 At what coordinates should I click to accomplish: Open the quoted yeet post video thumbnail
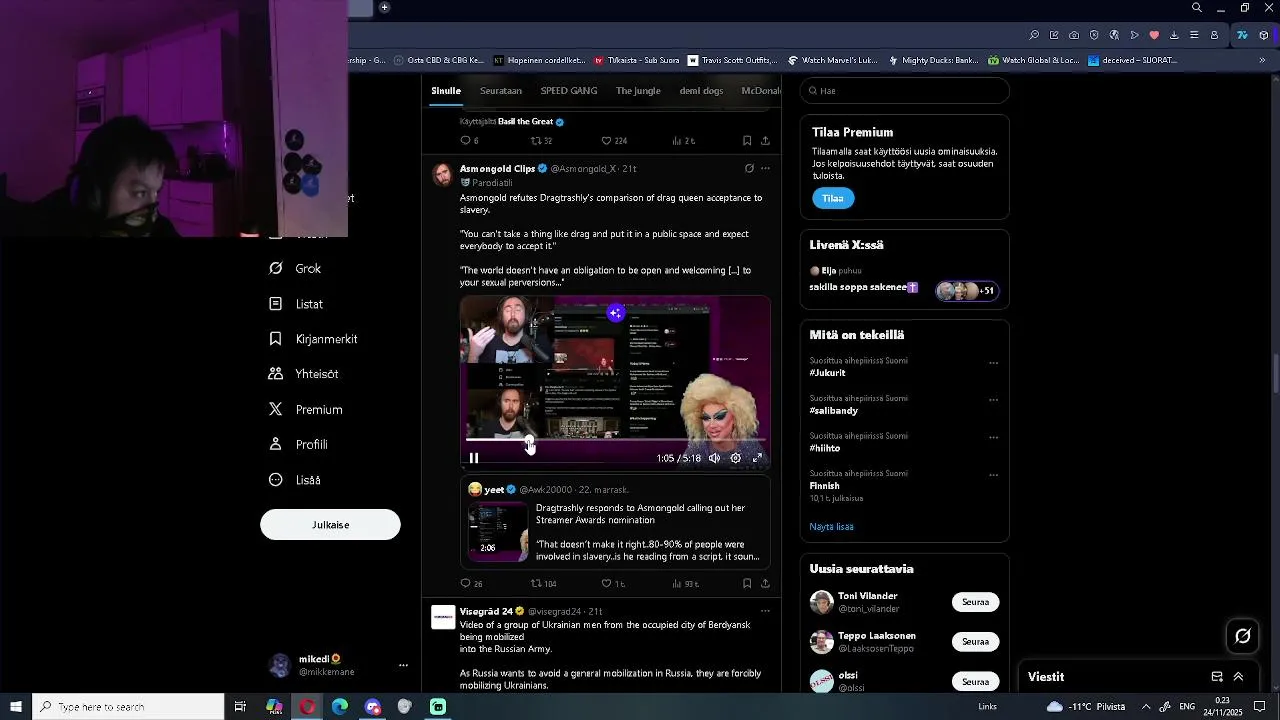click(x=499, y=531)
